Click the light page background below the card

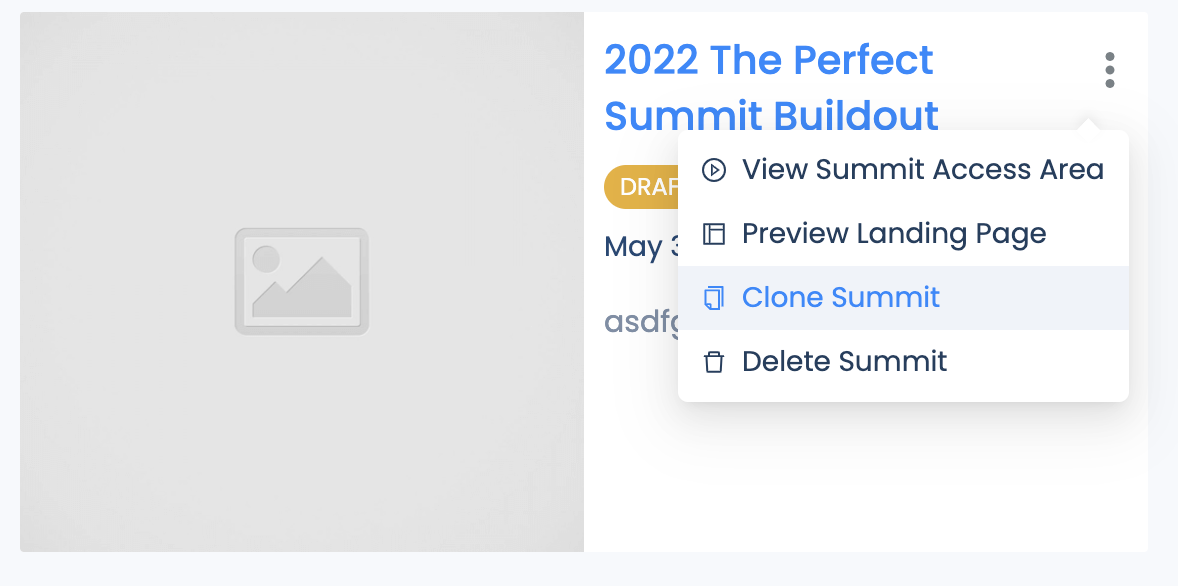pyautogui.click(x=589, y=569)
